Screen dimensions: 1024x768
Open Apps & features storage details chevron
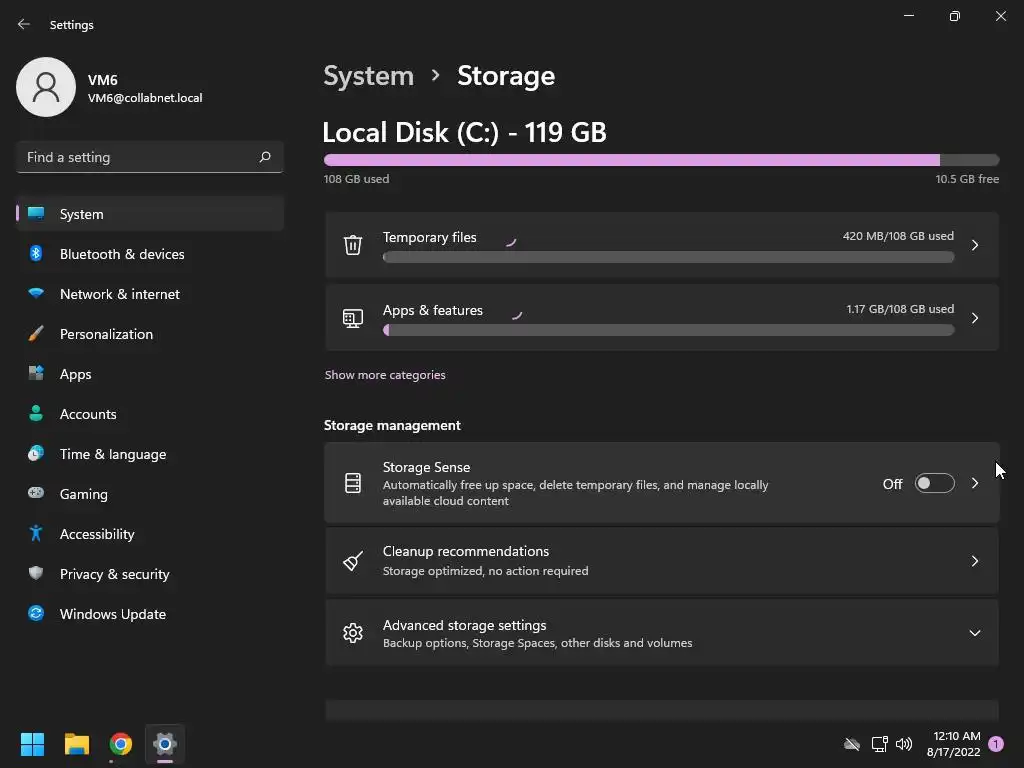click(975, 318)
